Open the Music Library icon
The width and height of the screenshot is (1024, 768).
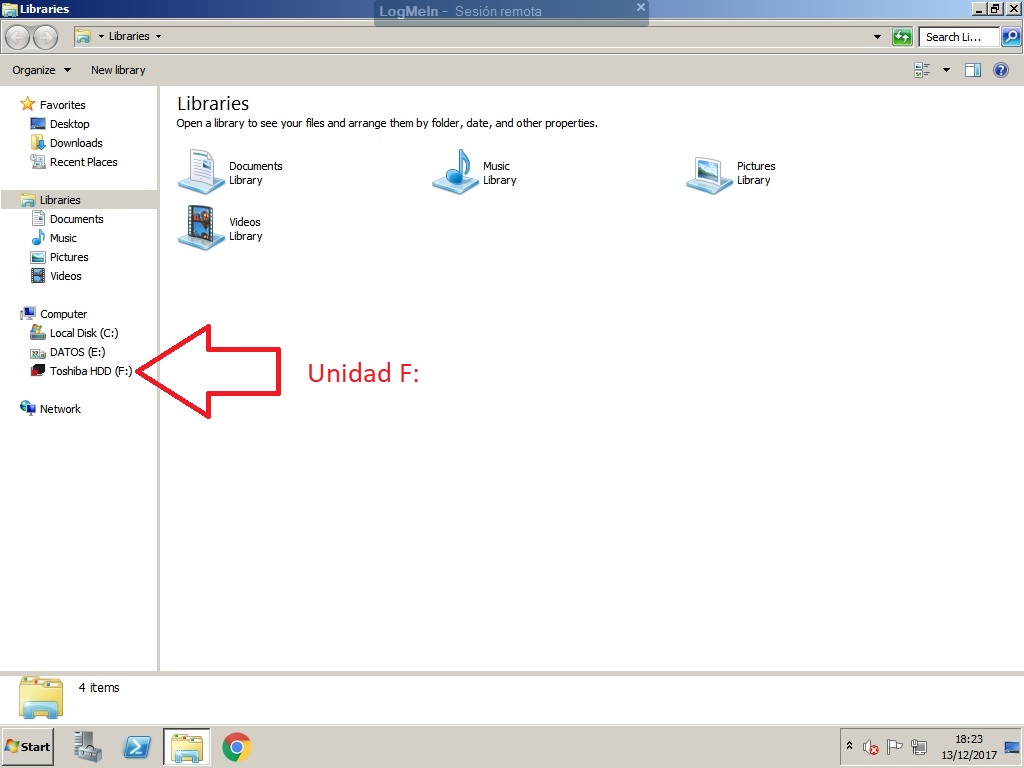click(x=456, y=172)
